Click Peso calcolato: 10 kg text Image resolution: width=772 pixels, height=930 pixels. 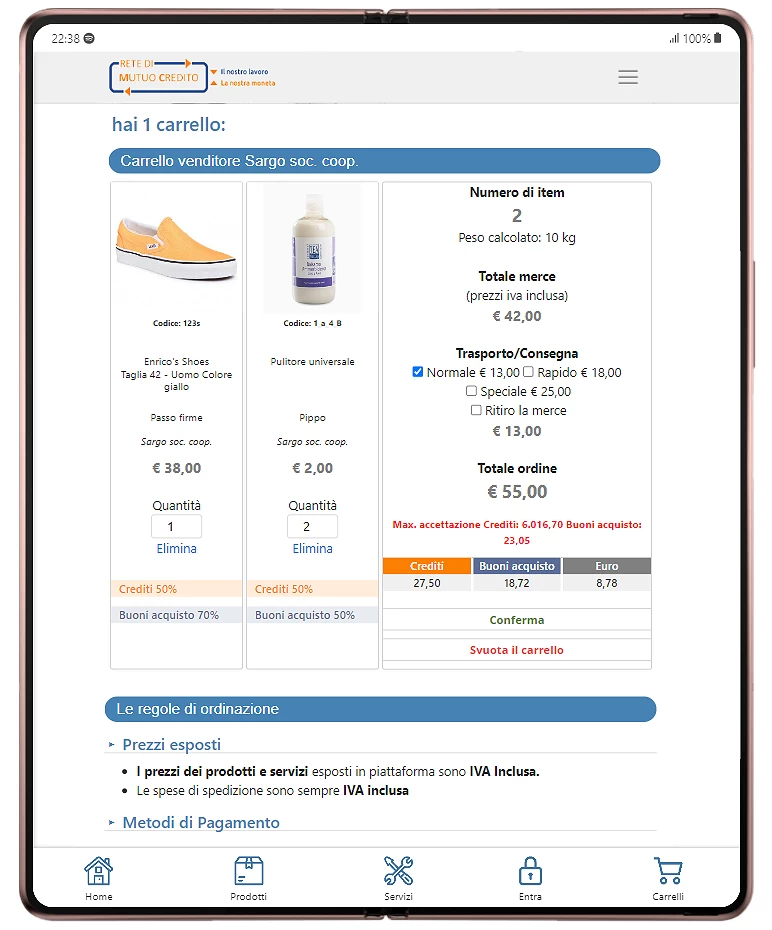[x=517, y=238]
